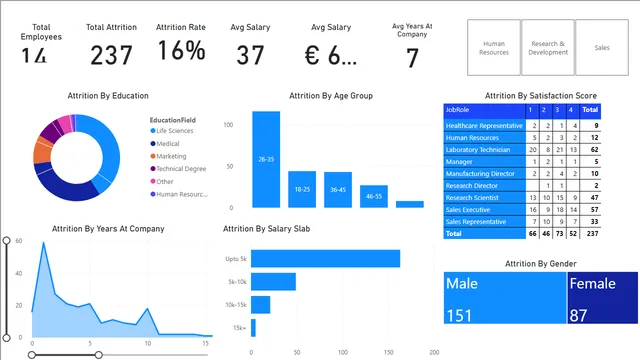Click the Life Sciences legend entry
The width and height of the screenshot is (640, 360).
pyautogui.click(x=172, y=131)
